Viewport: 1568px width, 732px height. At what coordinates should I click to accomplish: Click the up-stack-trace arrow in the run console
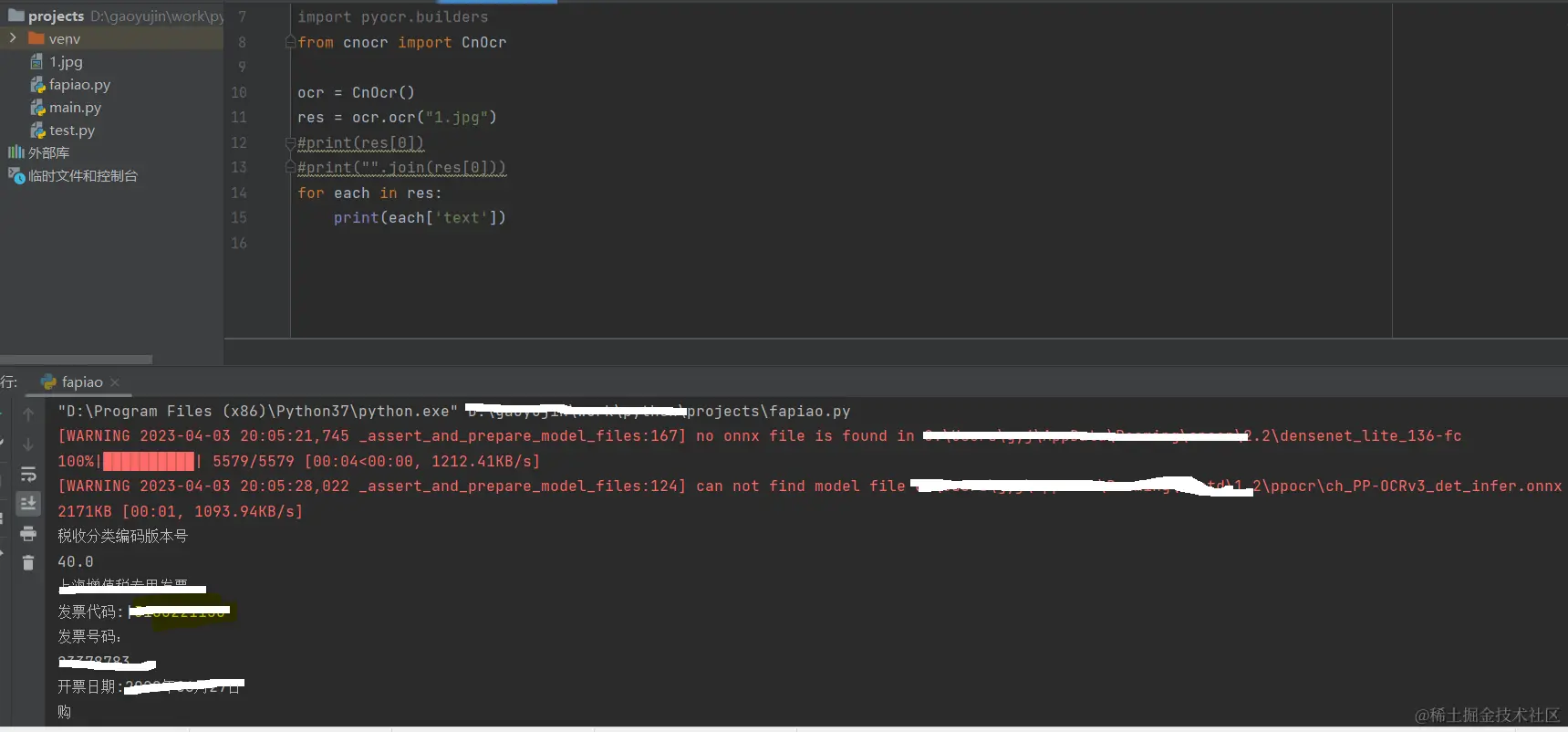(28, 414)
